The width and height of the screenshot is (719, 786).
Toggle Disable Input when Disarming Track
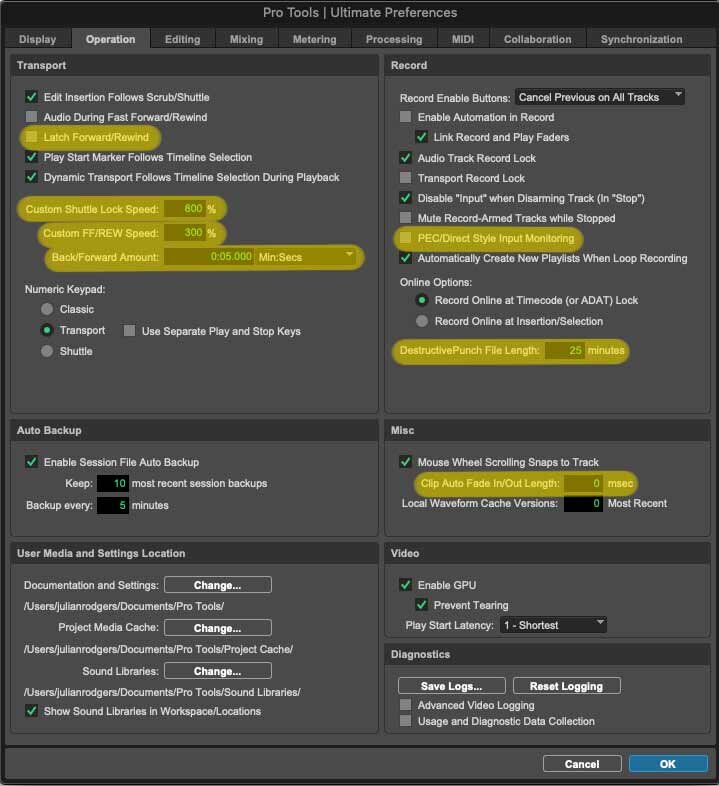[x=406, y=198]
